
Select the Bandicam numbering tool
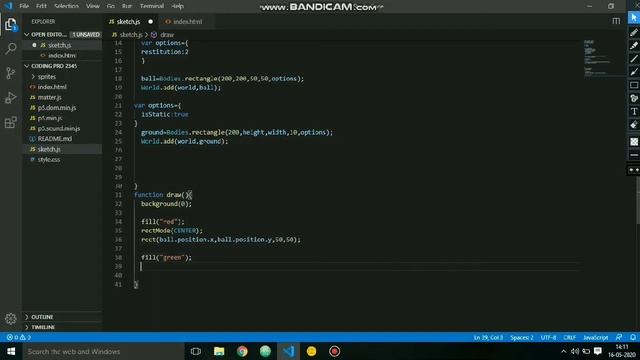coord(634,98)
